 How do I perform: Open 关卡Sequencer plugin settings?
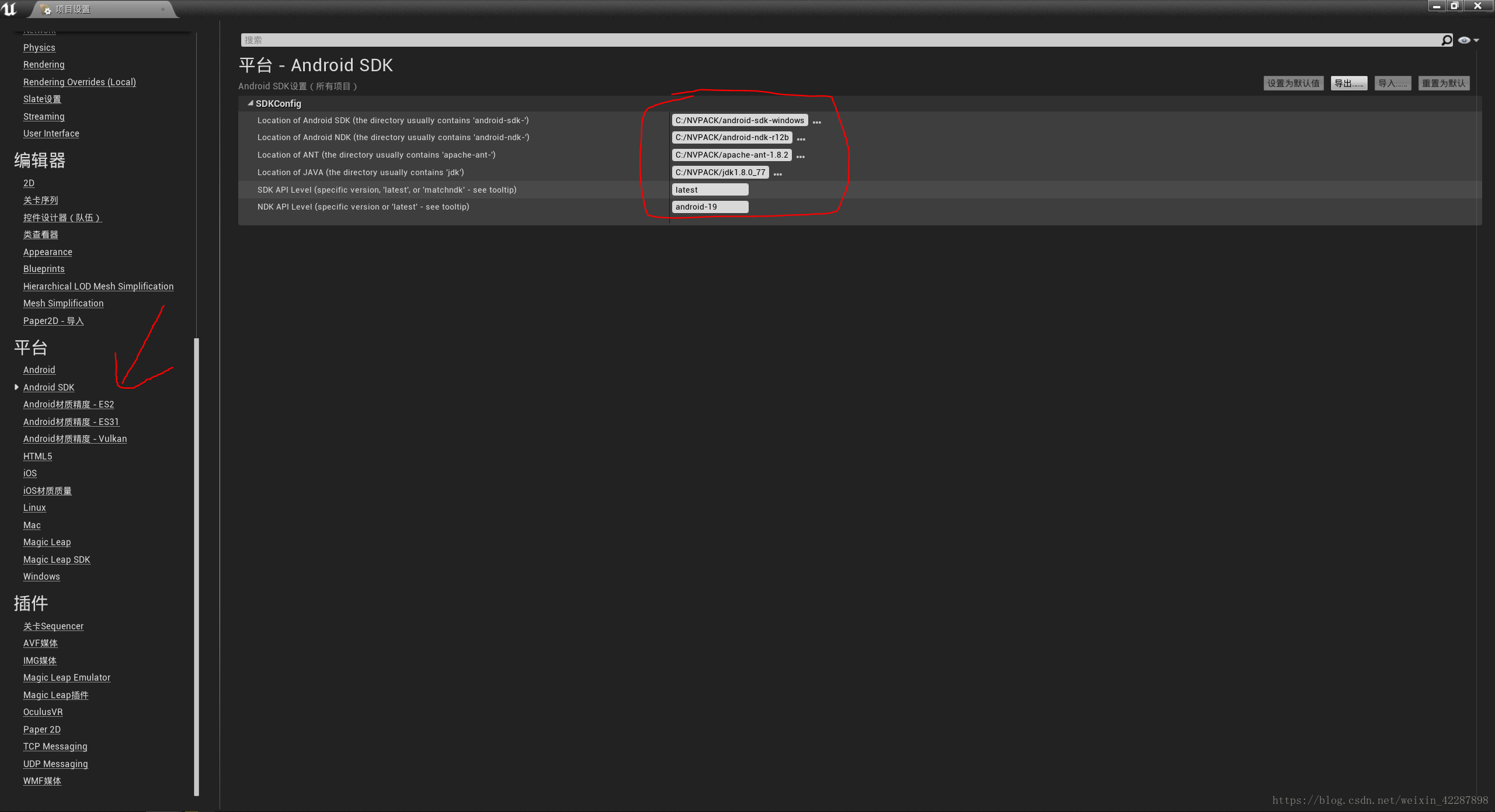tap(54, 626)
